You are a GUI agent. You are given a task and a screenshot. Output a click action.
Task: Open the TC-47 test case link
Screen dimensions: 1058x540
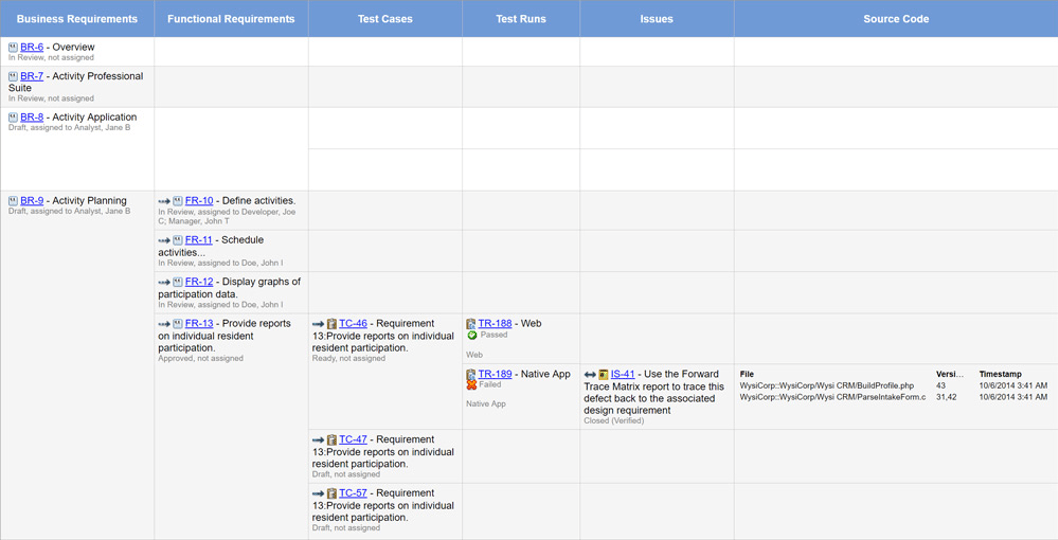coord(352,439)
